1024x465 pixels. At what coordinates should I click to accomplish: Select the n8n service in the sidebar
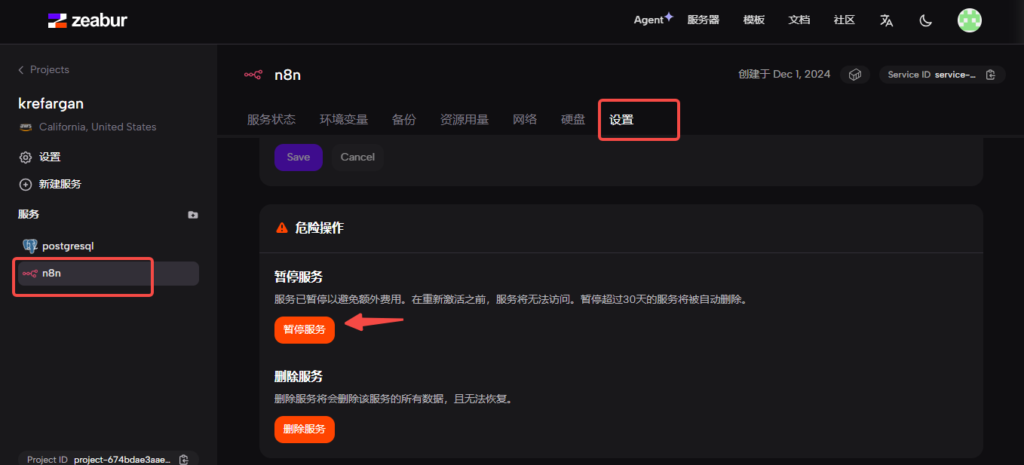coord(108,274)
